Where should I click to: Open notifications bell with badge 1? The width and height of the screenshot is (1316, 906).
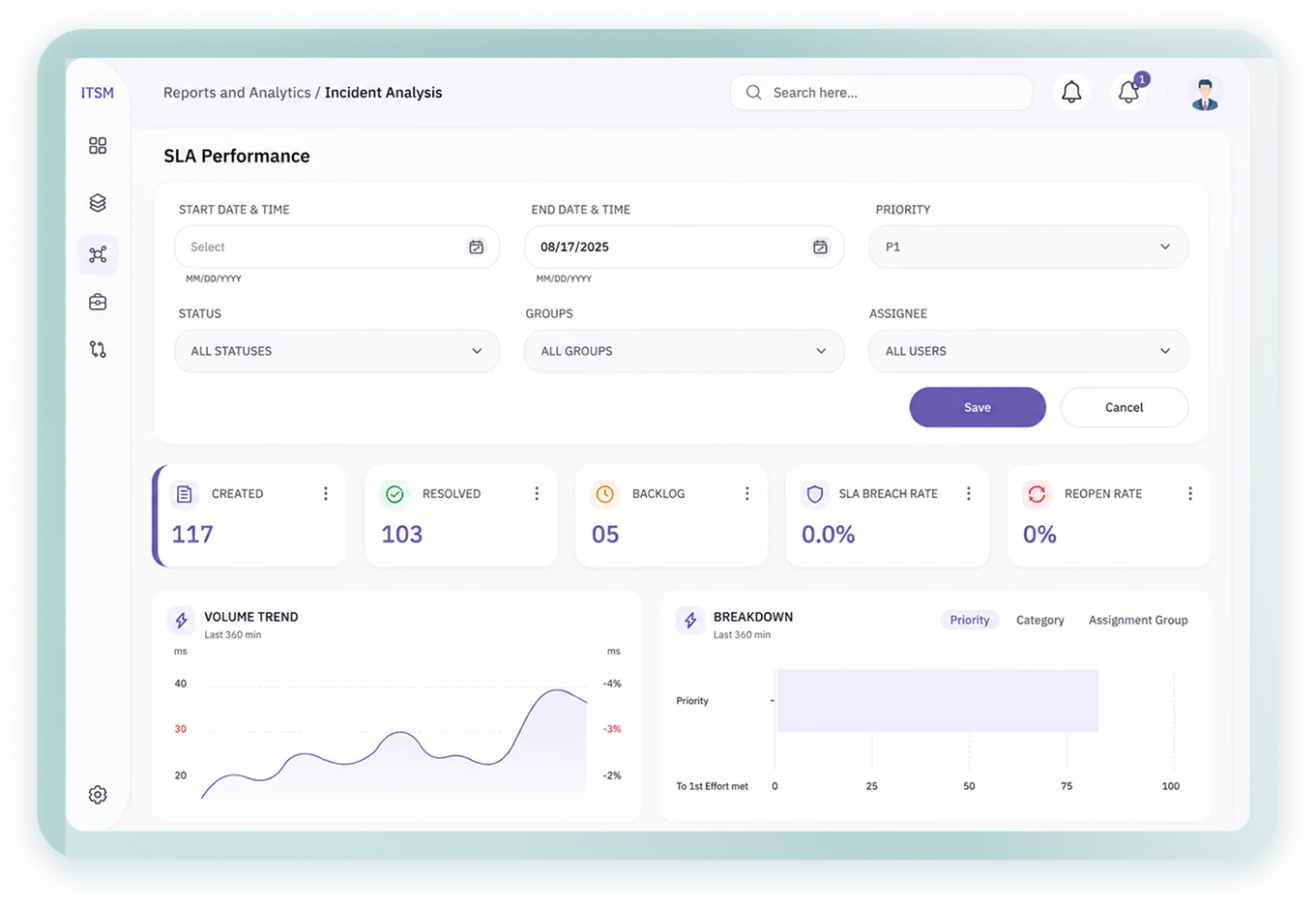click(1128, 92)
